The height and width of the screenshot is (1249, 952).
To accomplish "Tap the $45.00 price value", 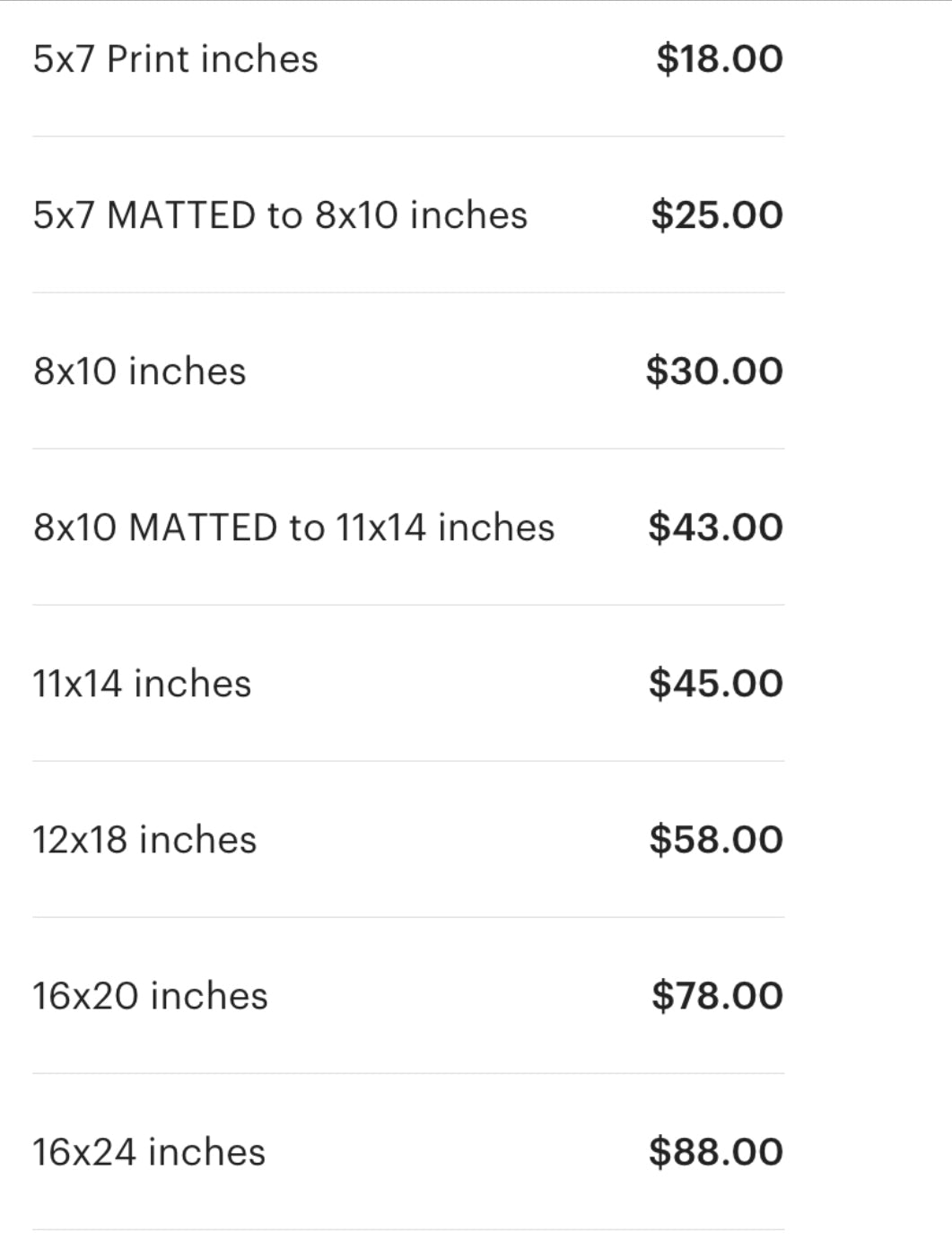I will pyautogui.click(x=716, y=684).
